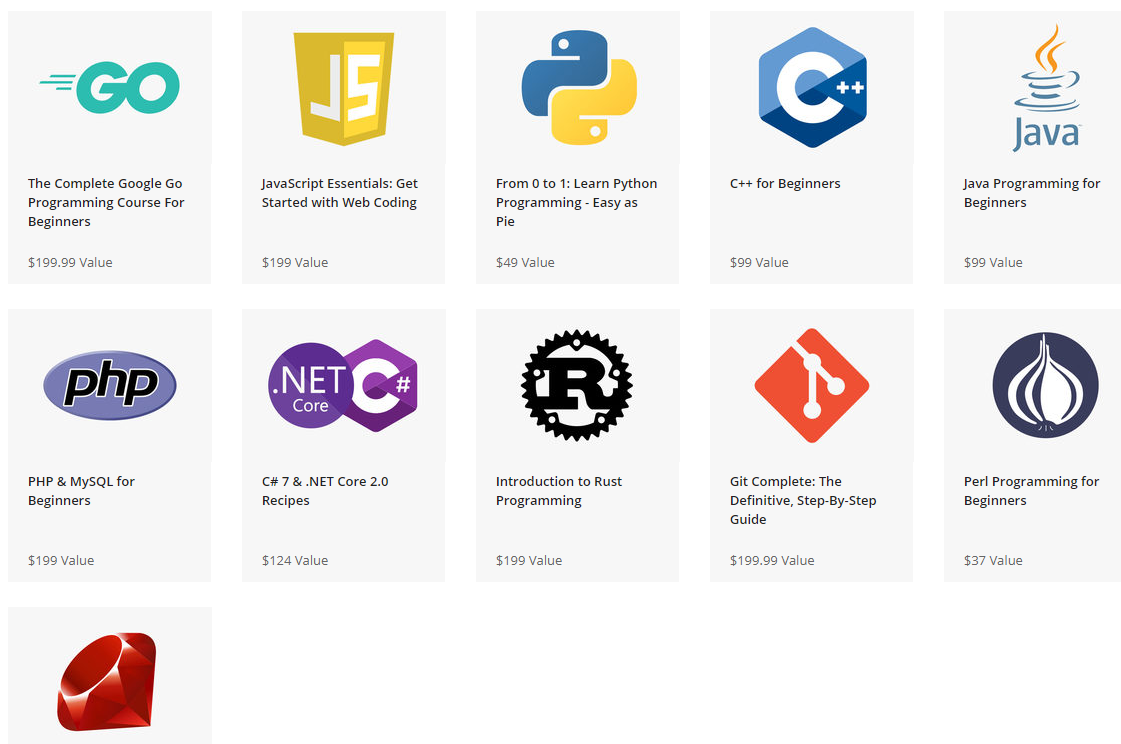Screen dimensions: 1121x744
Task: Open Git Complete: The Definitive Guide title
Action: coord(803,500)
